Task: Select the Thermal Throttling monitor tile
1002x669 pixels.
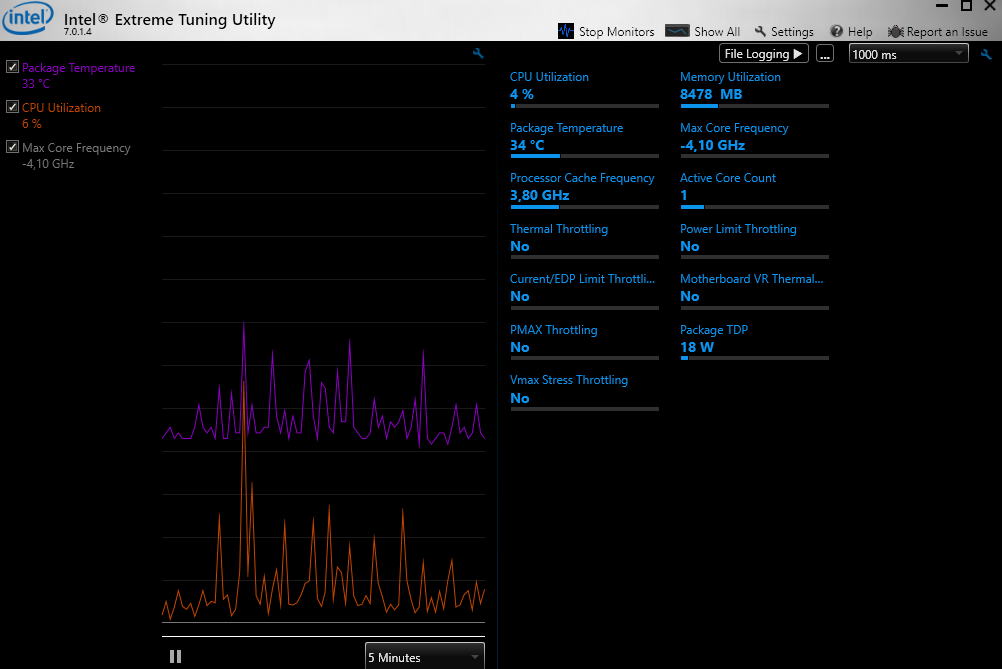Action: [584, 240]
